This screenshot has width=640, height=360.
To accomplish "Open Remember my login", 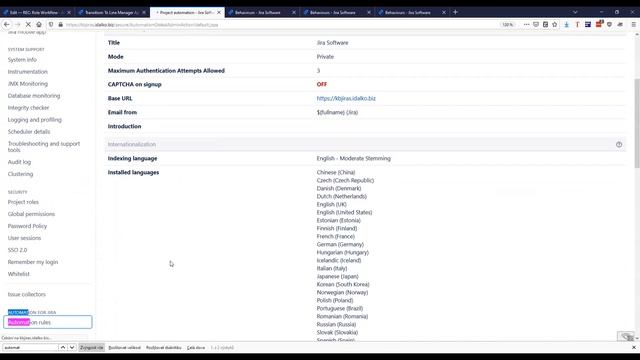I will click(33, 262).
